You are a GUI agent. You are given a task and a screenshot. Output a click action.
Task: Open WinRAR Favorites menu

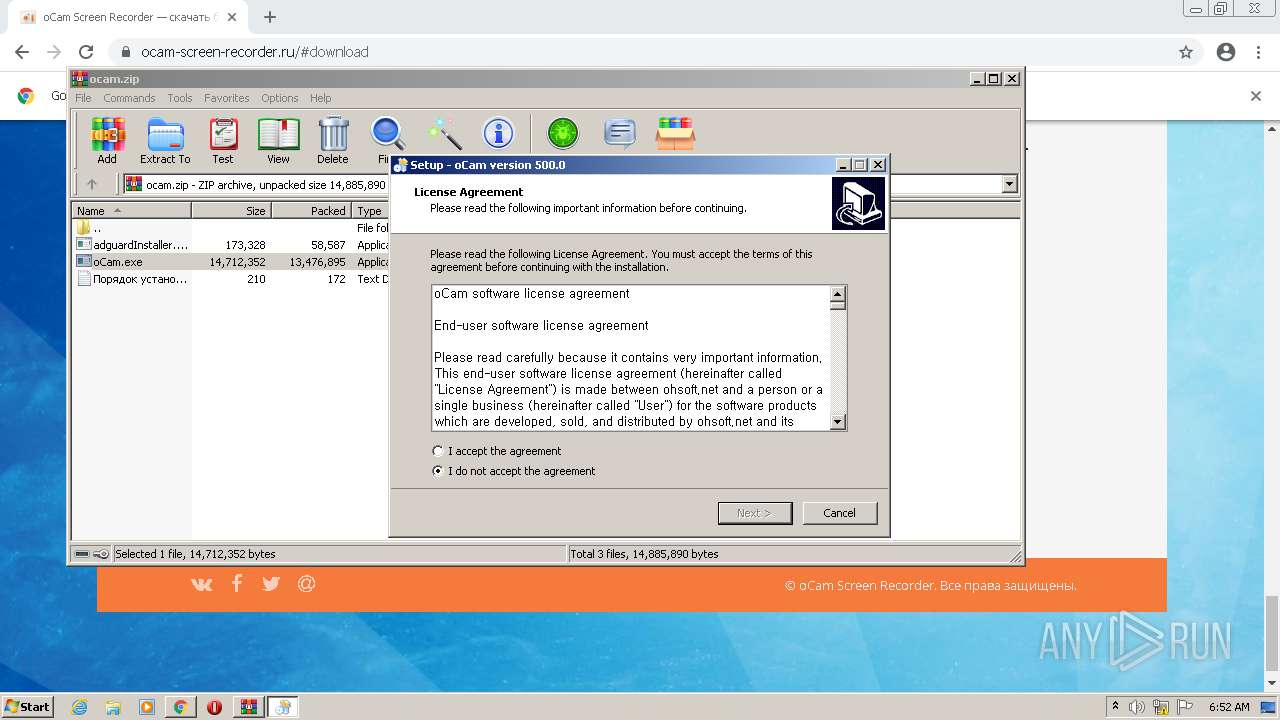click(x=227, y=98)
